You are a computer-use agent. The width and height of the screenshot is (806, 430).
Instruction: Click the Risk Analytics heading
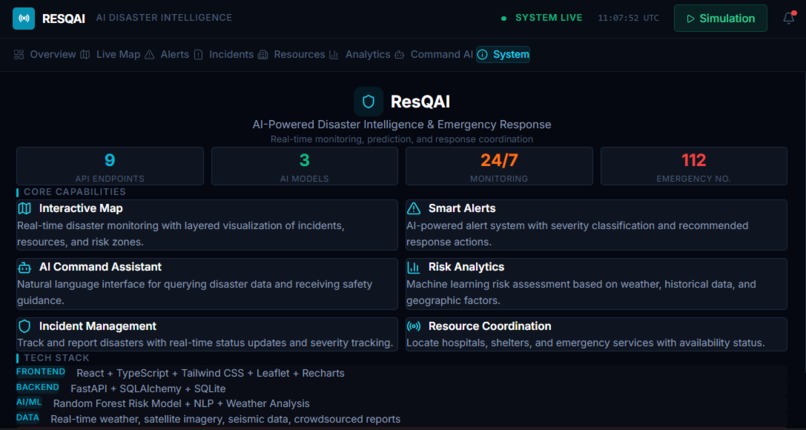tap(466, 267)
